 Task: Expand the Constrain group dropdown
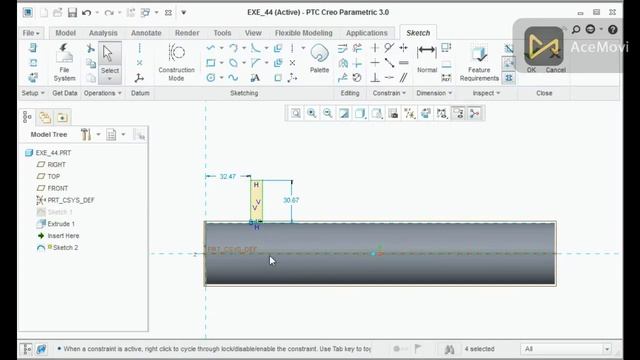click(x=389, y=93)
